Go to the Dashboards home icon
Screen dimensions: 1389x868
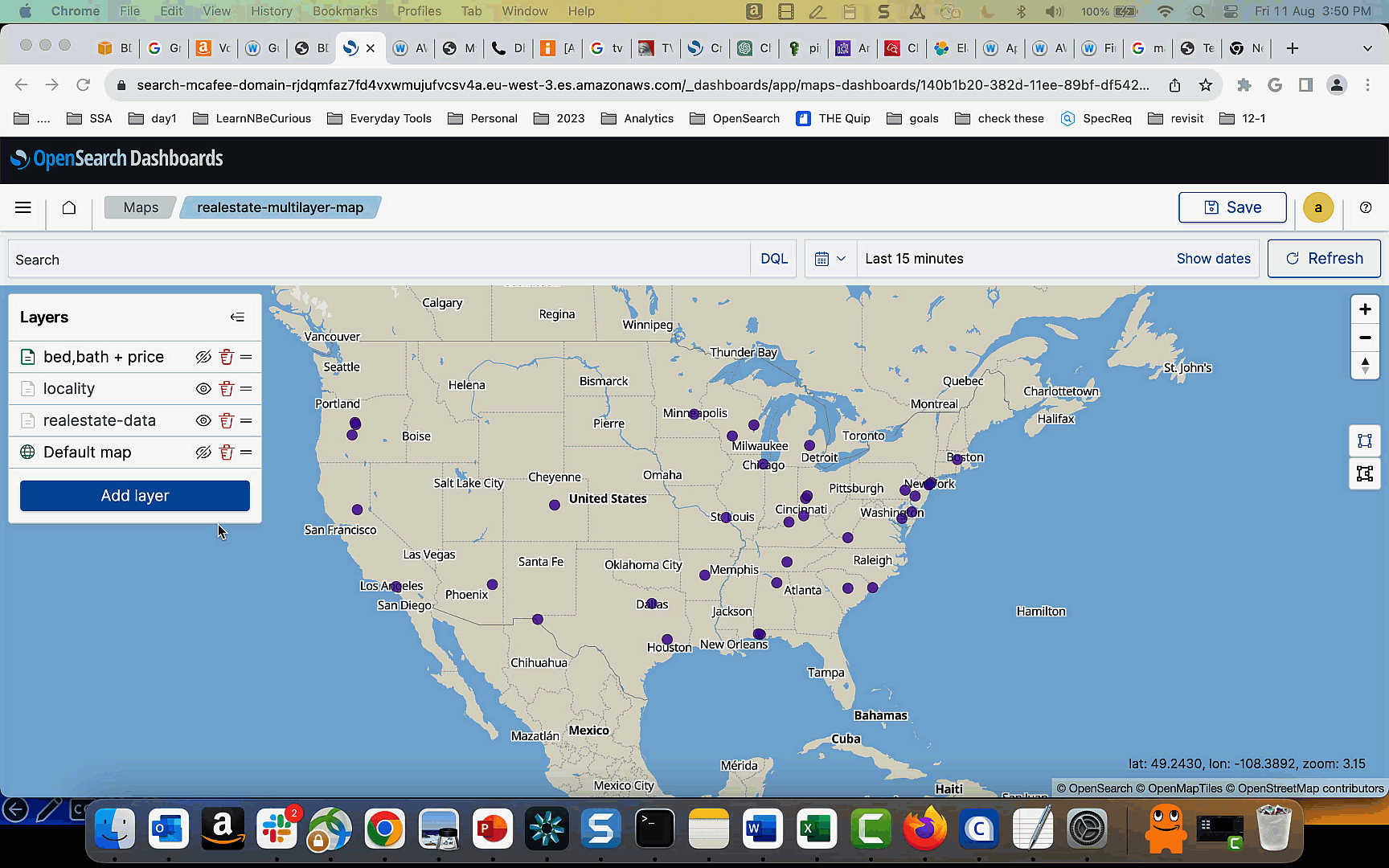(69, 207)
